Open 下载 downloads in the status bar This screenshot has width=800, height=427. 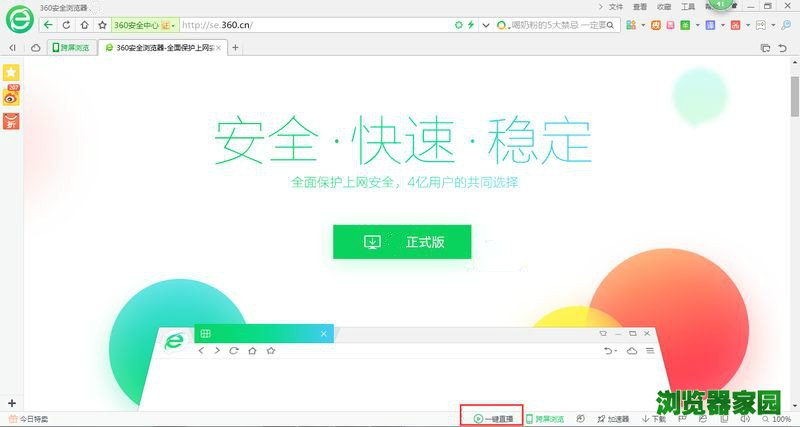point(654,419)
